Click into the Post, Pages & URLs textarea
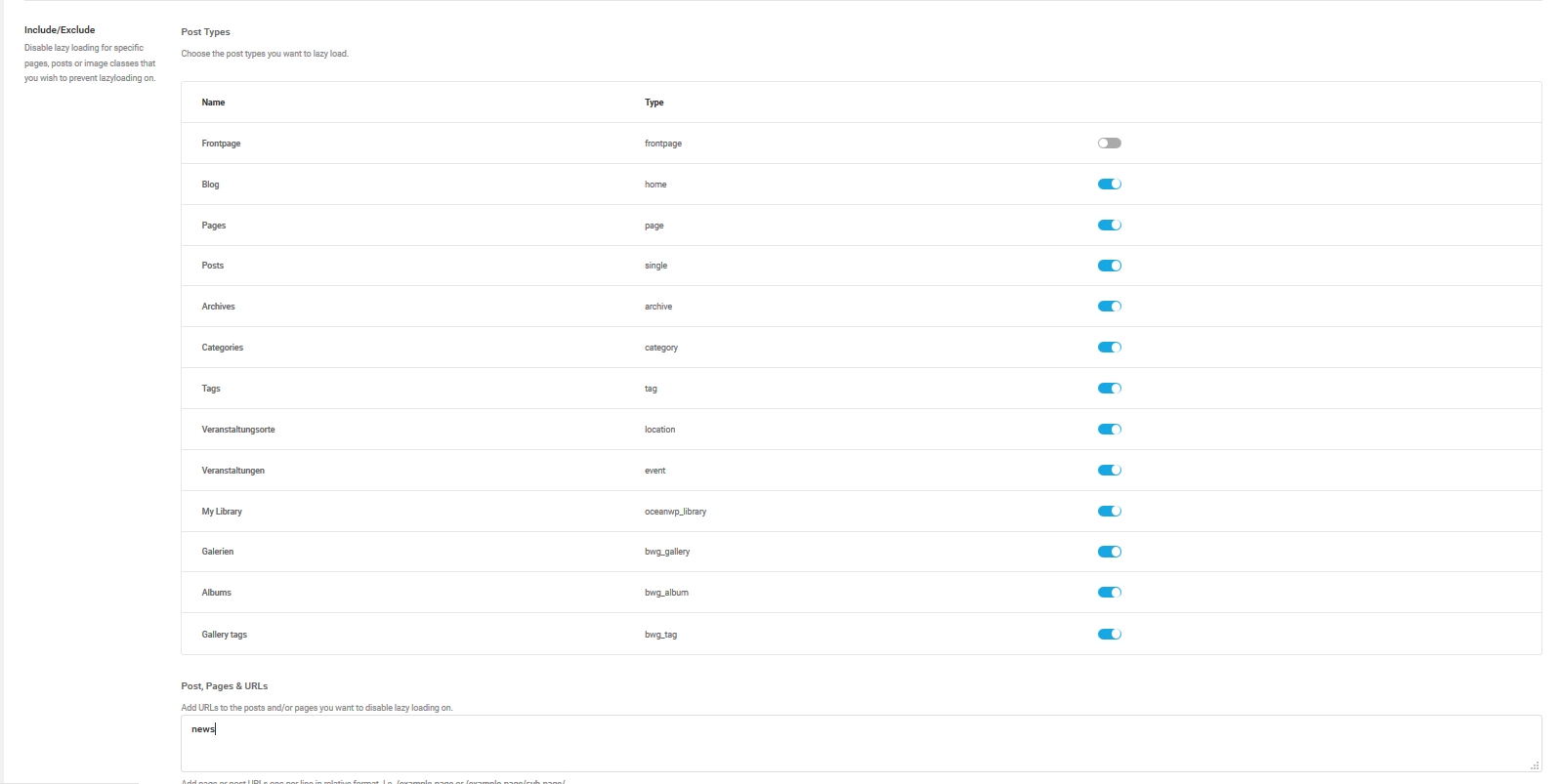Image resolution: width=1561 pixels, height=784 pixels. [x=860, y=743]
